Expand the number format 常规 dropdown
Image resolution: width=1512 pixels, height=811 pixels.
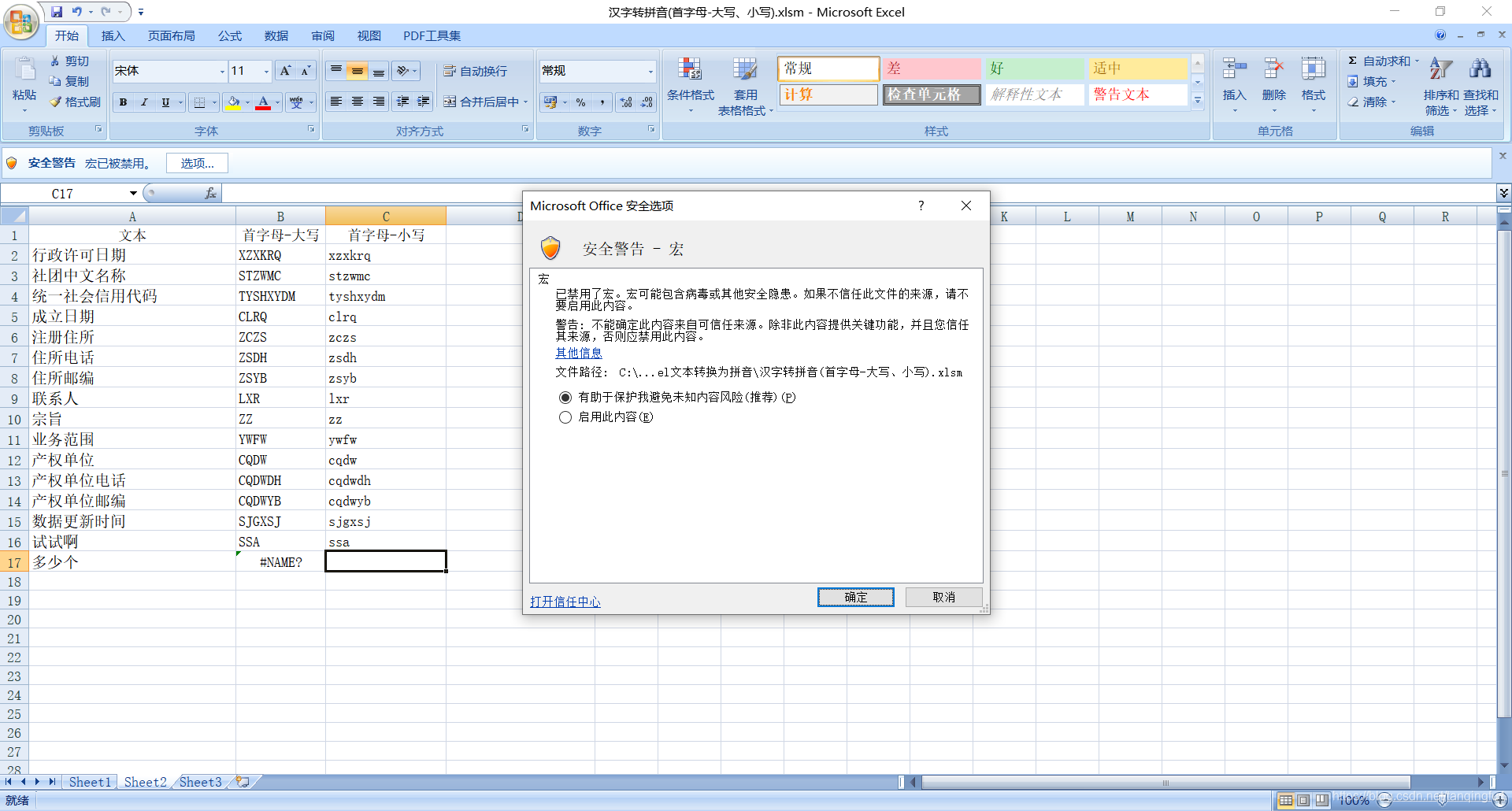pyautogui.click(x=650, y=71)
